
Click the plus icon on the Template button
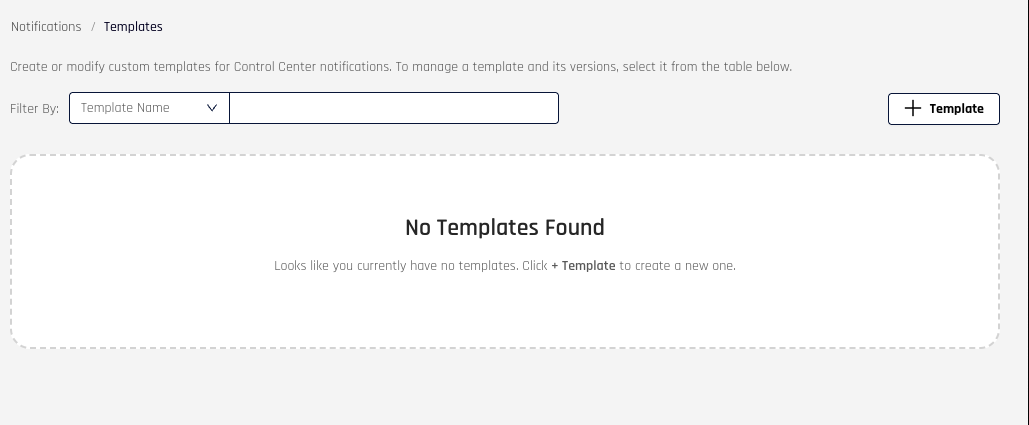[912, 109]
